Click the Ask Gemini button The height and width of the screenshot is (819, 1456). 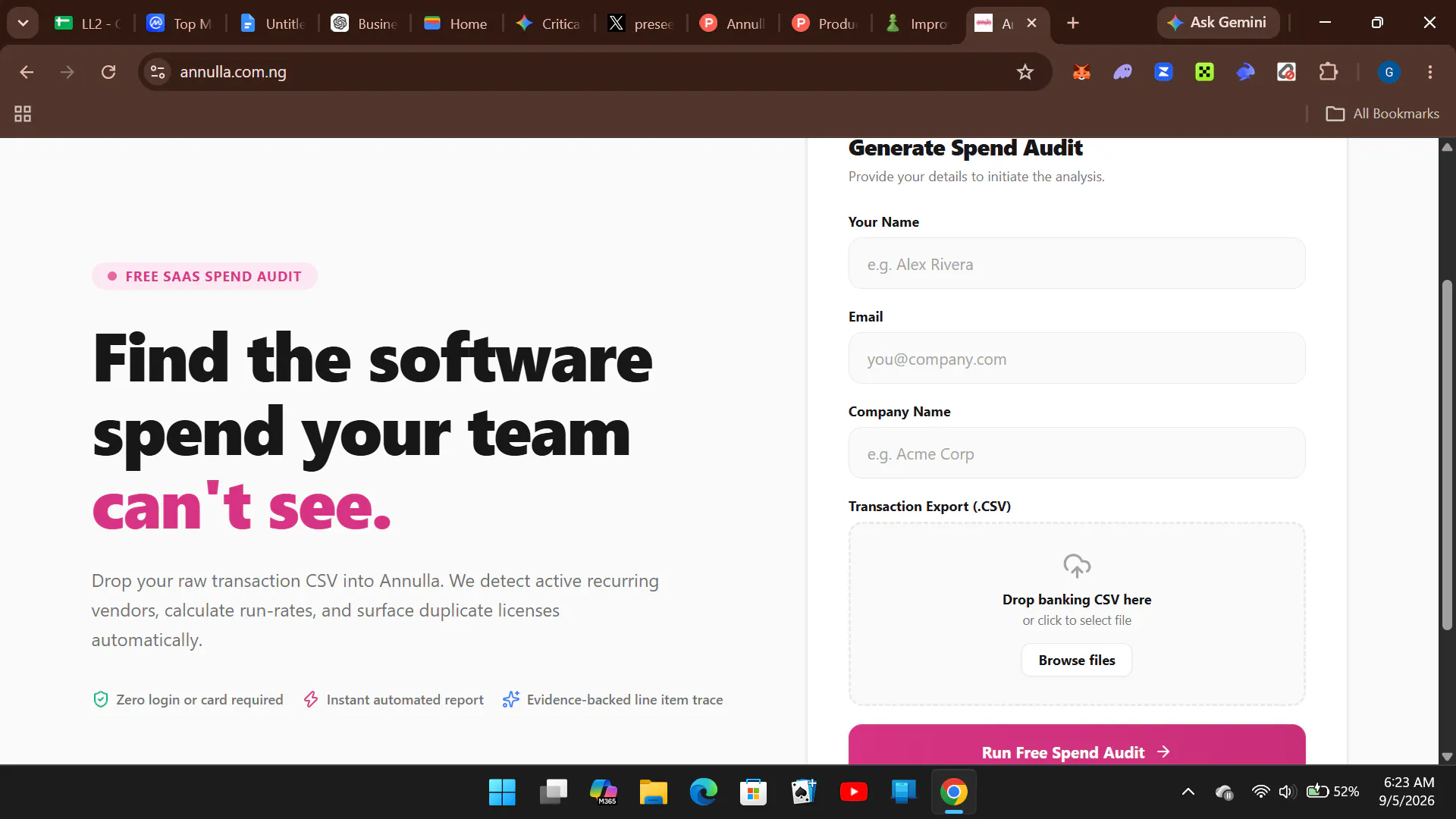click(x=1217, y=23)
